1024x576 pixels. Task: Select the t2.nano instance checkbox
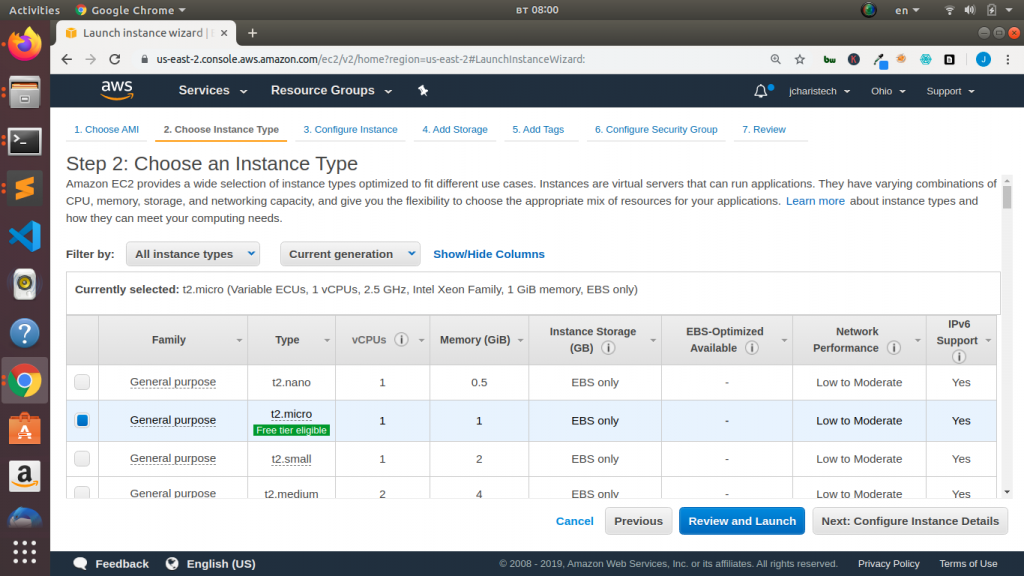click(x=82, y=382)
